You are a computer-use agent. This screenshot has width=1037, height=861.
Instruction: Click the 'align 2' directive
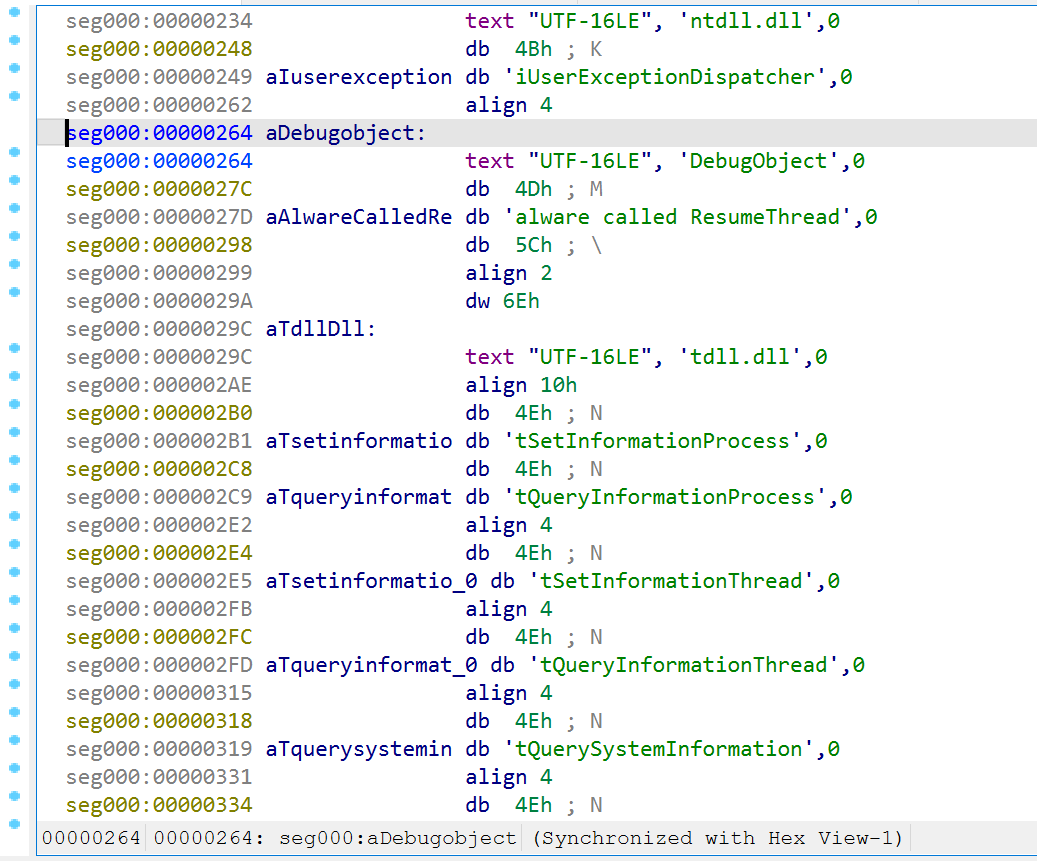(x=509, y=273)
